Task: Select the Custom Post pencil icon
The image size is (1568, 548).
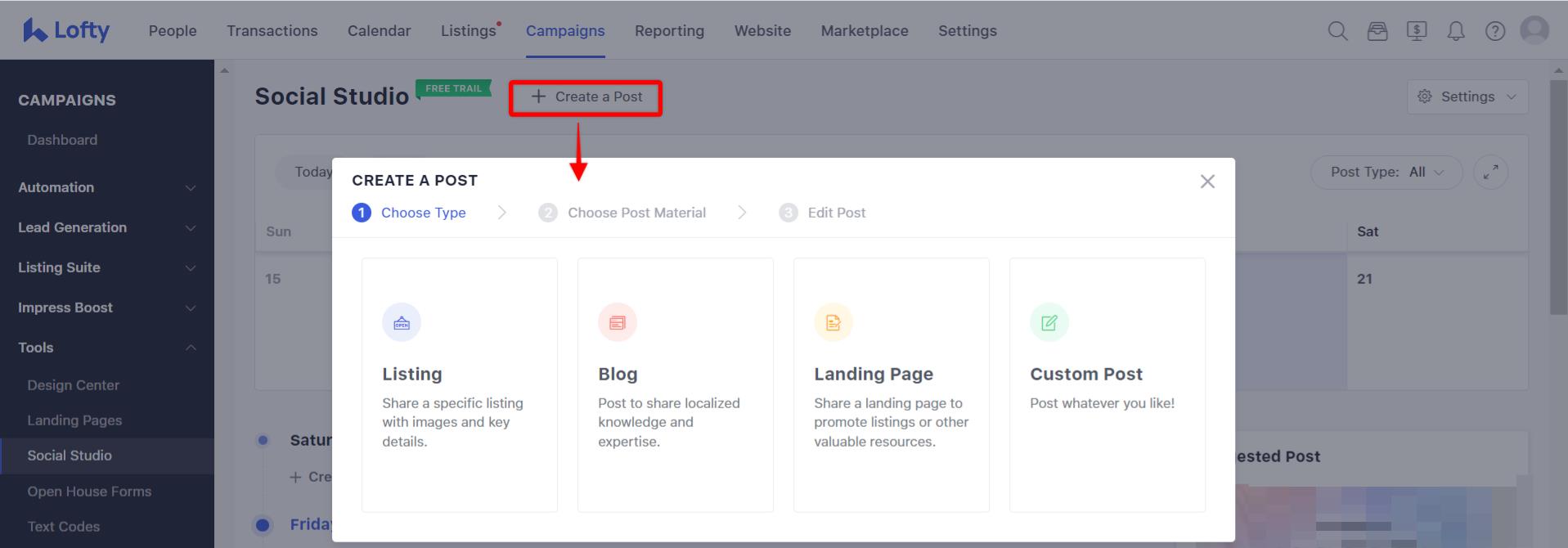Action: point(1049,322)
